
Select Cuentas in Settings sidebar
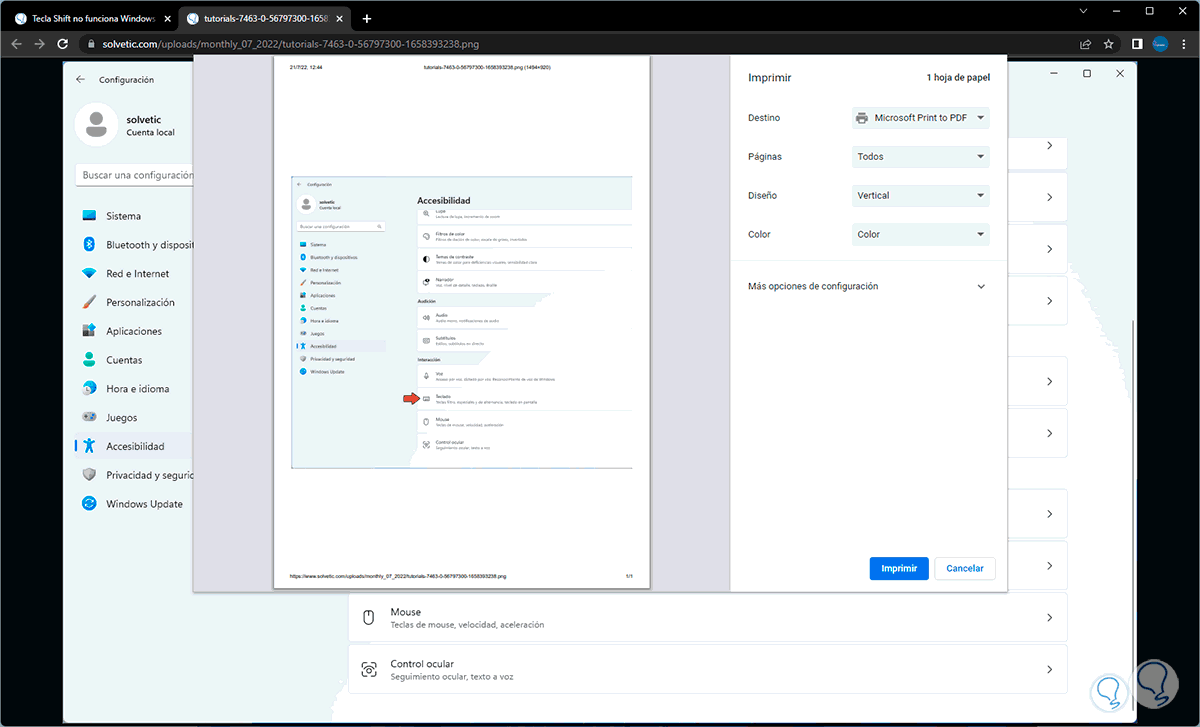pos(134,360)
